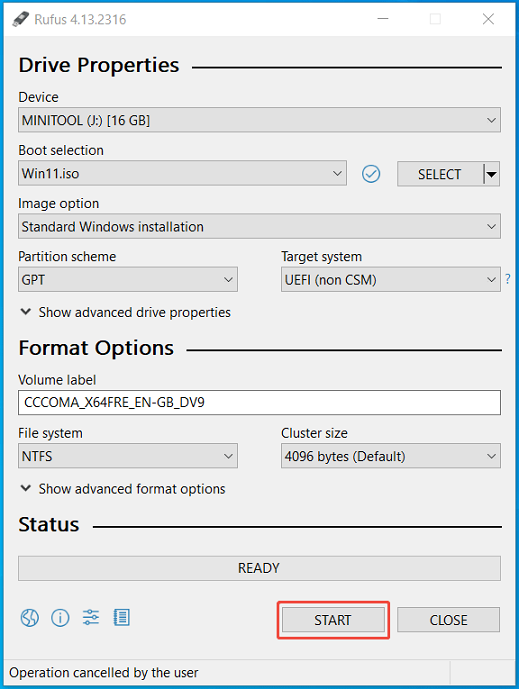
Task: Open the SELECT button split arrow
Action: pyautogui.click(x=492, y=174)
